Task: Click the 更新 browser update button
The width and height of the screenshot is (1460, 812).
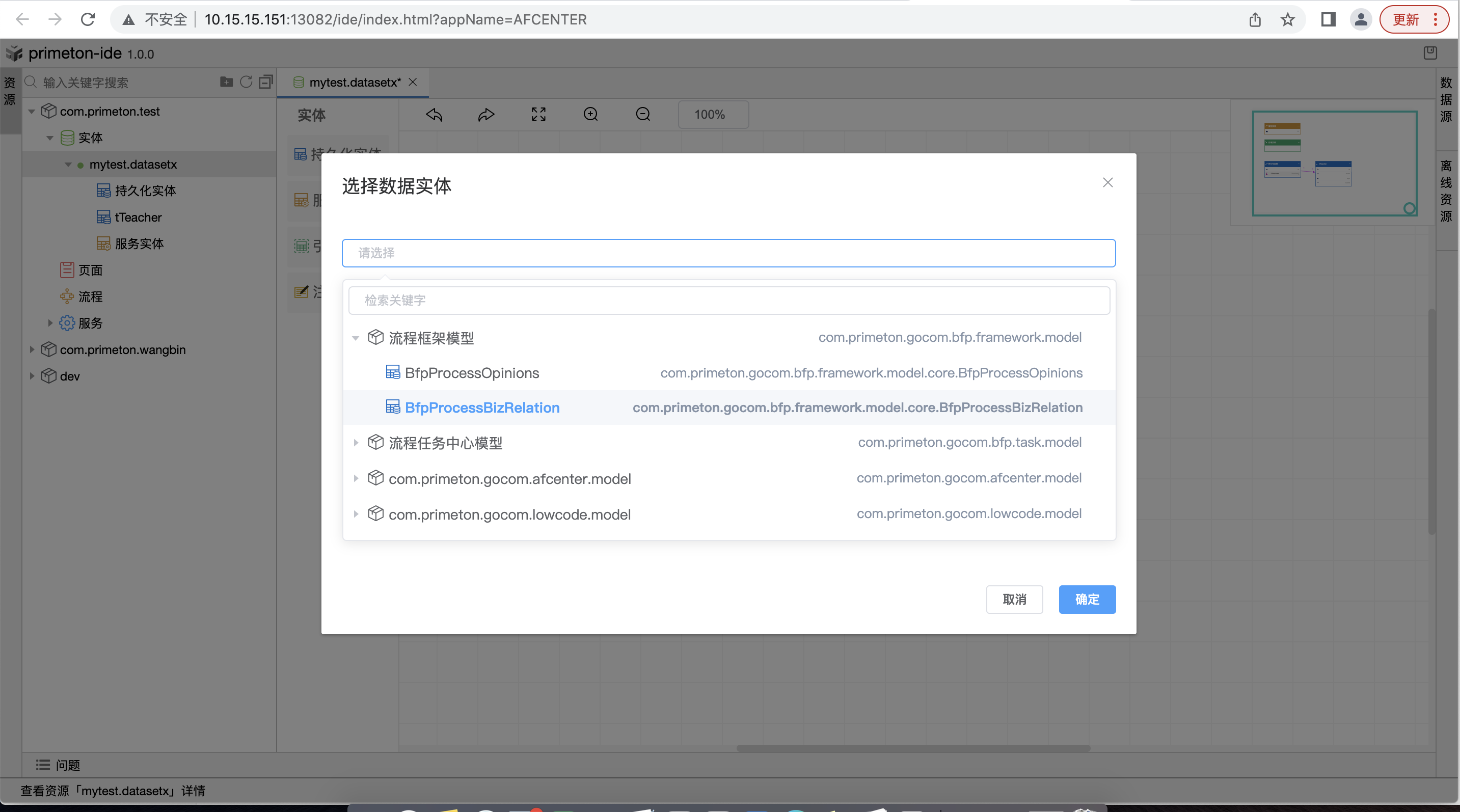Action: 1414,20
